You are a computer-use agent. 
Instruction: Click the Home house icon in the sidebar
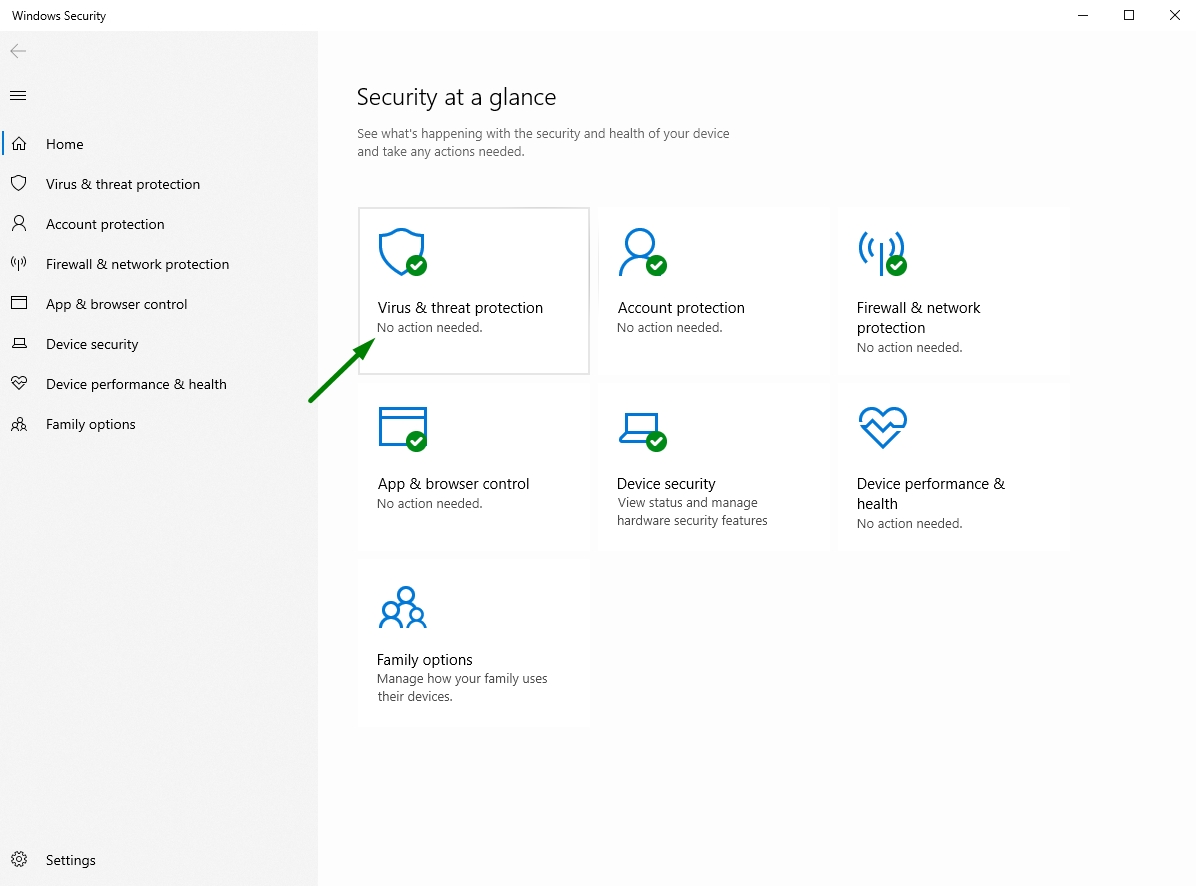click(19, 144)
